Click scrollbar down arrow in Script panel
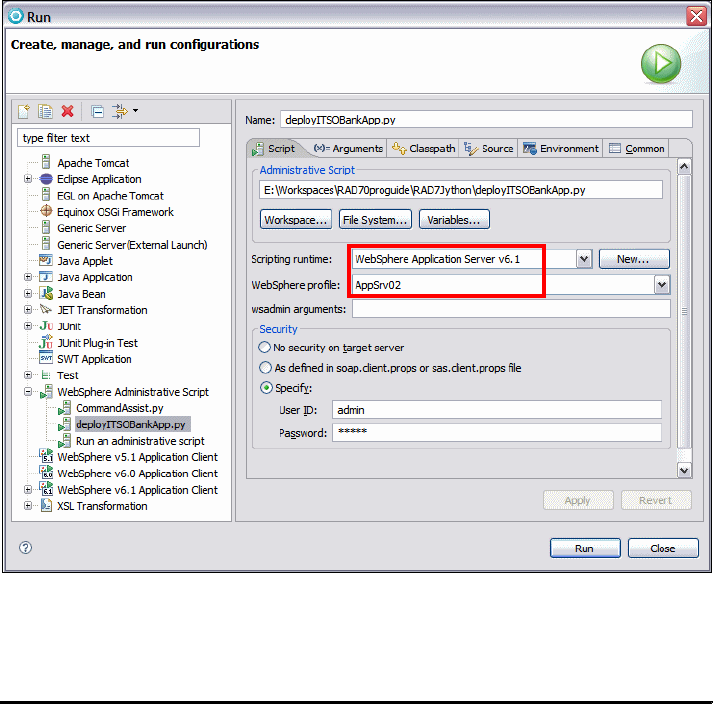713x704 pixels. pyautogui.click(x=684, y=470)
